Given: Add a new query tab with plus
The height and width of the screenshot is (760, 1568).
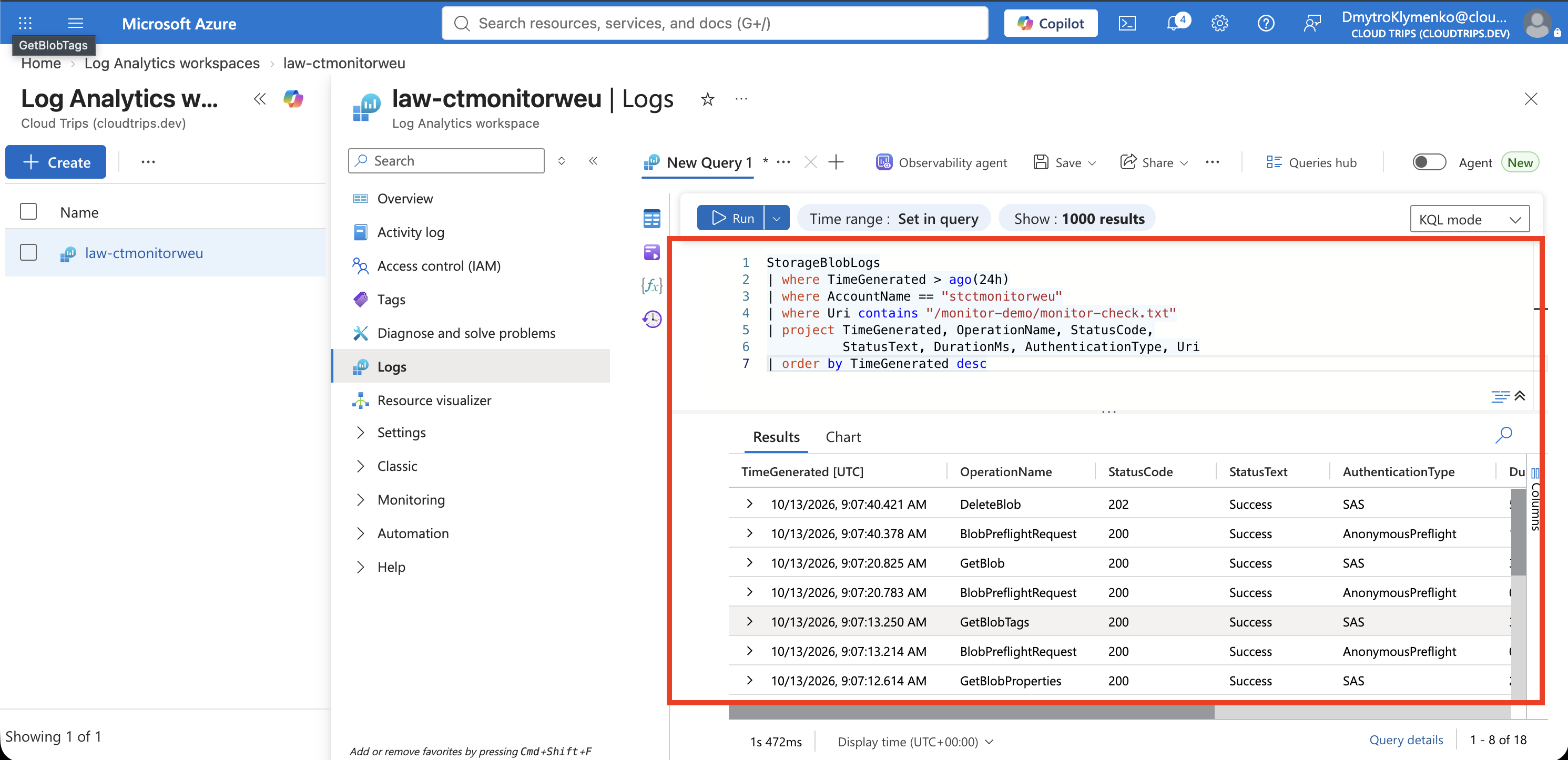Looking at the screenshot, I should 837,162.
